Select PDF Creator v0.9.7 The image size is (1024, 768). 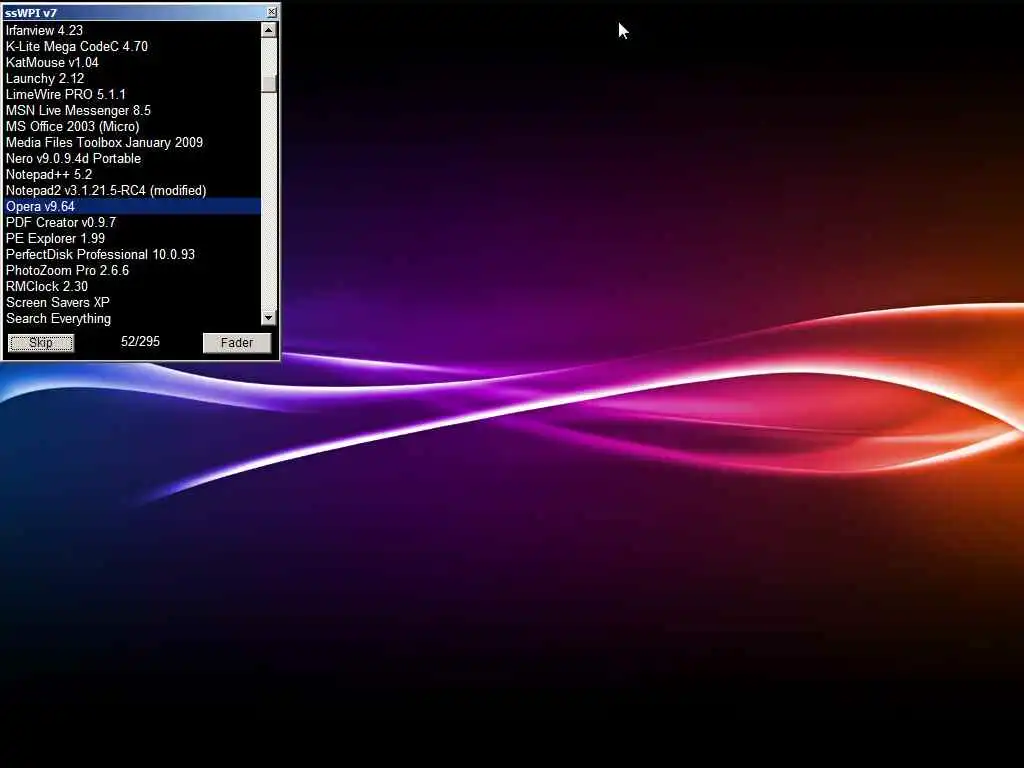133,222
